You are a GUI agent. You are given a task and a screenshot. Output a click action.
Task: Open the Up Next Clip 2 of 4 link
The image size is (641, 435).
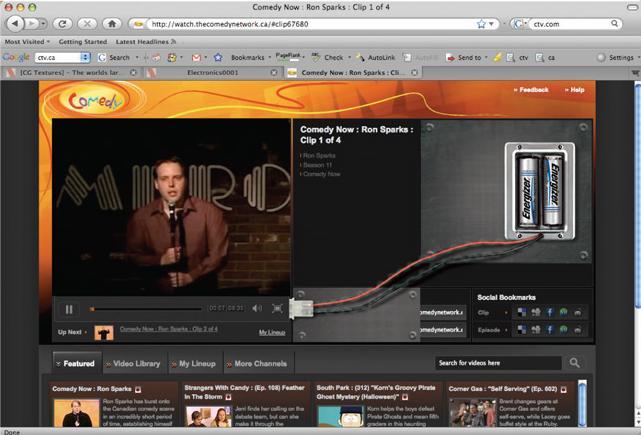(168, 329)
